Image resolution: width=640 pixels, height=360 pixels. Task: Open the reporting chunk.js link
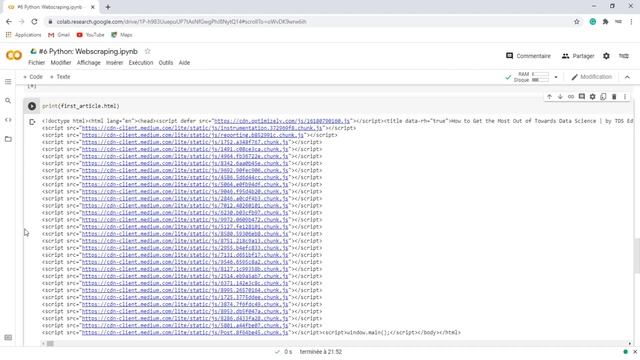point(193,135)
